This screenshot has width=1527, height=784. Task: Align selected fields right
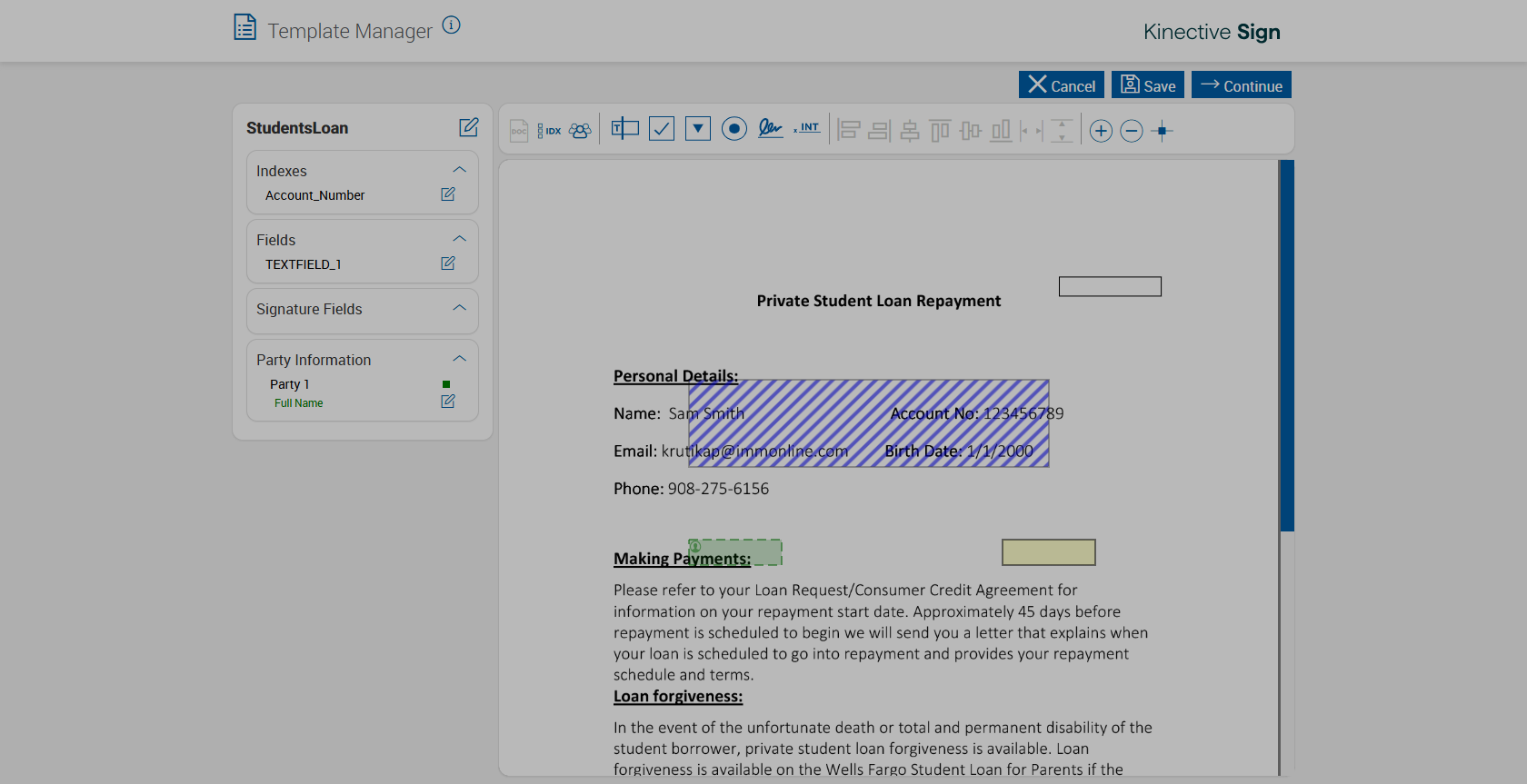tap(879, 131)
